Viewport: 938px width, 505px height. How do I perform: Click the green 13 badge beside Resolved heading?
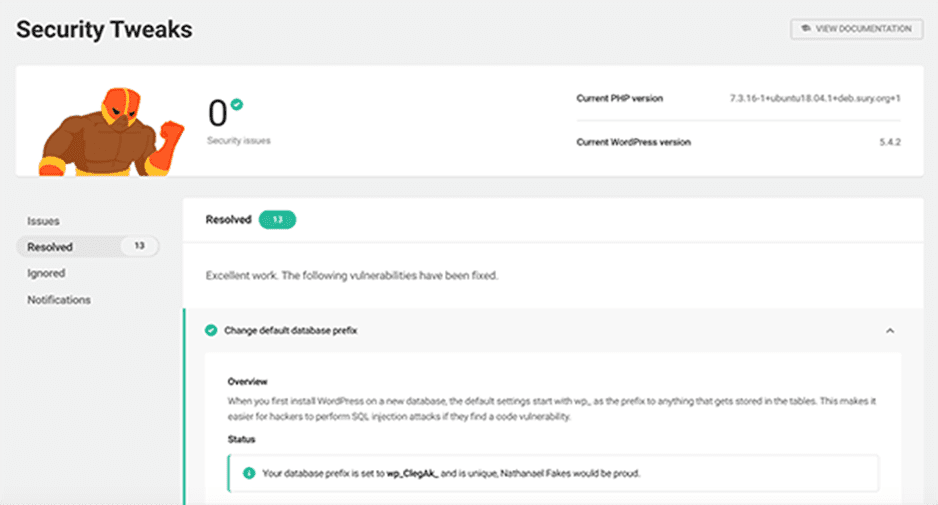coord(278,220)
